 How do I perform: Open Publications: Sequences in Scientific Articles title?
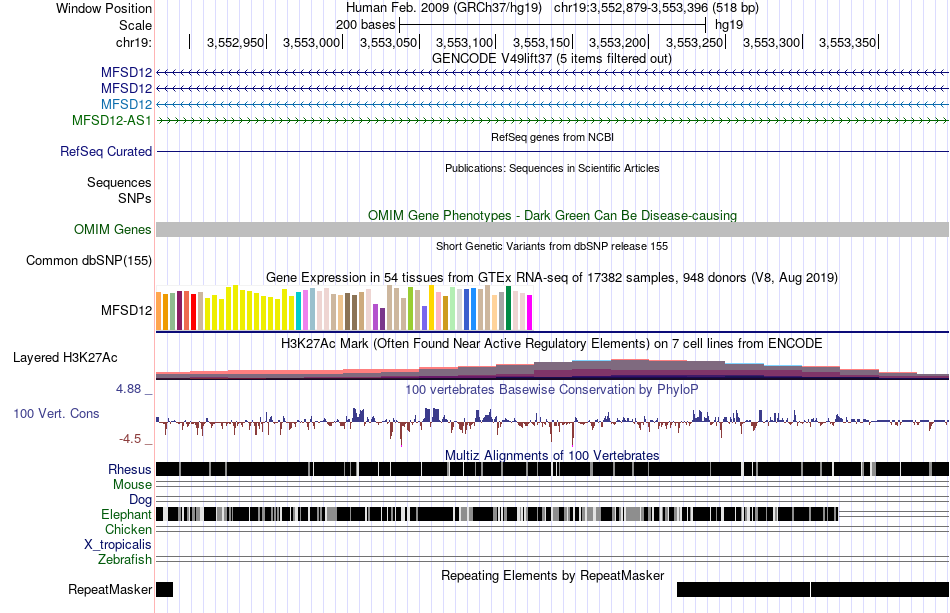coord(552,168)
